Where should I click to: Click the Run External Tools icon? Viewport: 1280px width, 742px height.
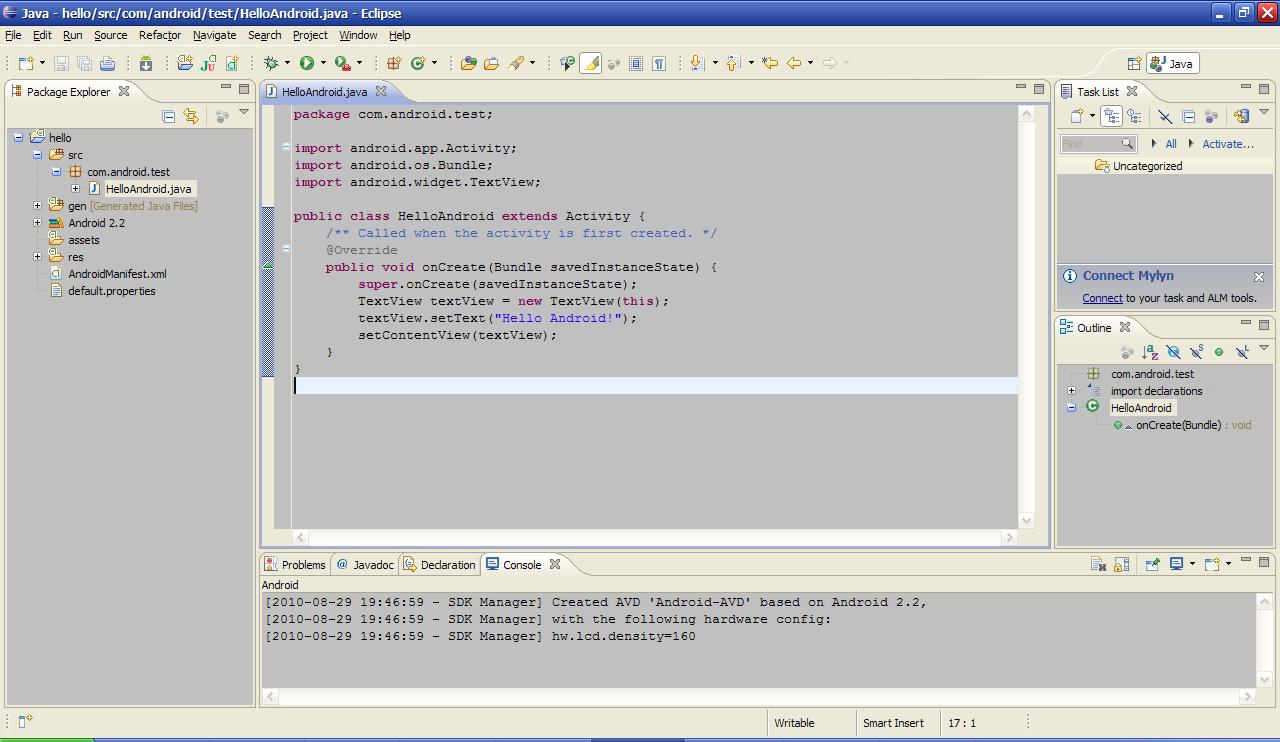tap(343, 63)
